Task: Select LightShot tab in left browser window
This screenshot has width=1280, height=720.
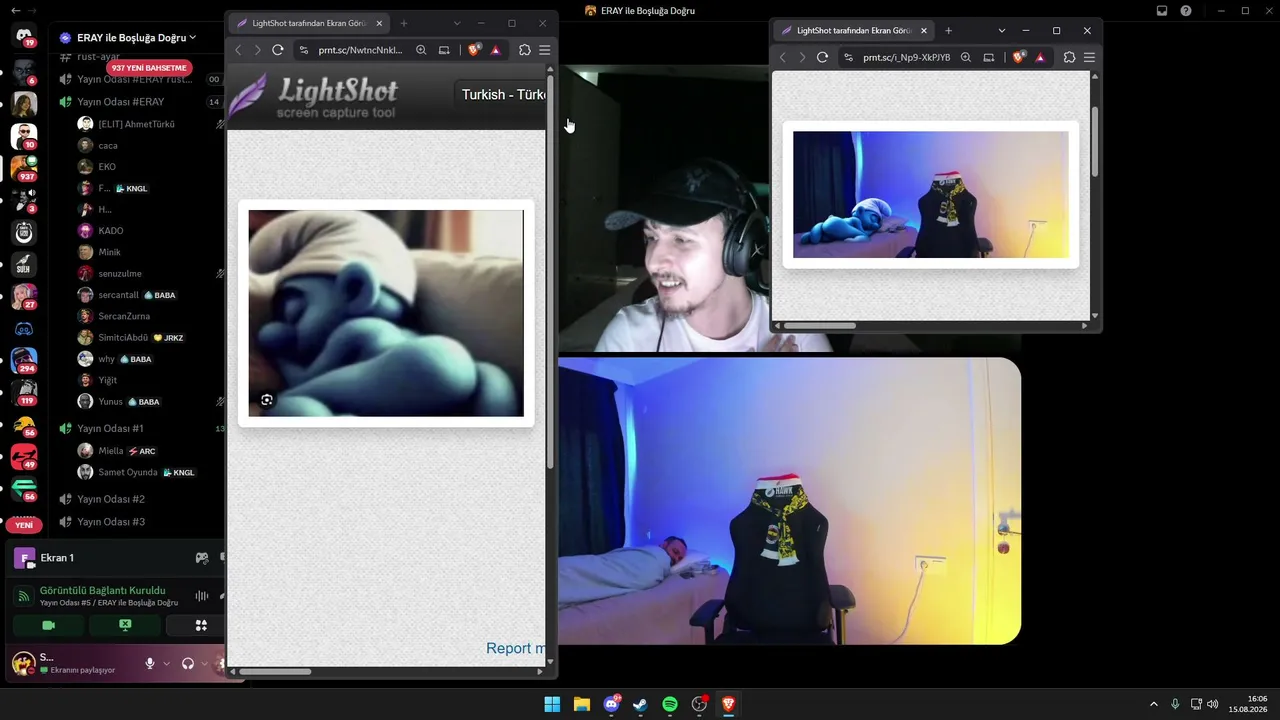Action: [x=309, y=23]
